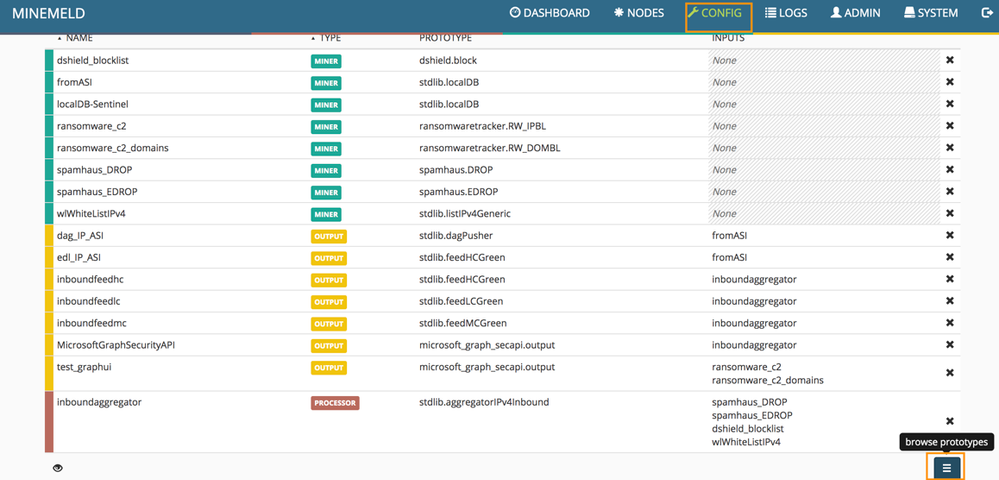Delete the MicrosoftGraphSecurityAPI node via X

point(950,345)
